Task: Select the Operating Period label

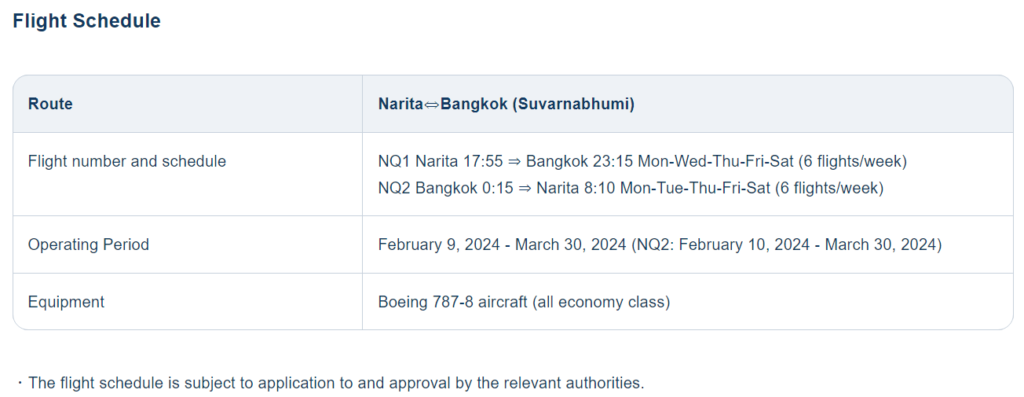Action: click(x=88, y=244)
